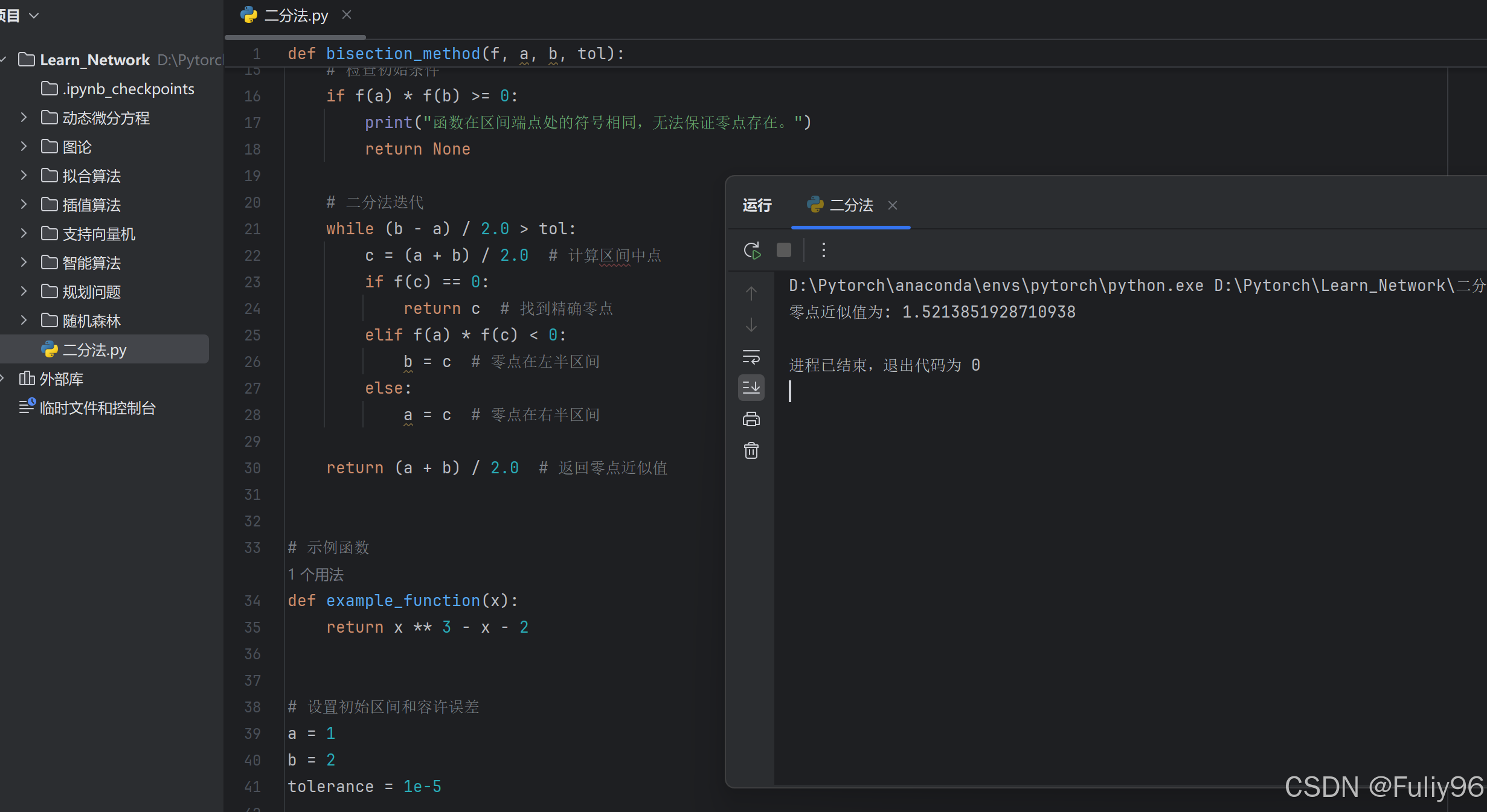Click the 'return x ** 3 - x - 2' line
Viewport: 1487px width, 812px height.
coord(428,627)
